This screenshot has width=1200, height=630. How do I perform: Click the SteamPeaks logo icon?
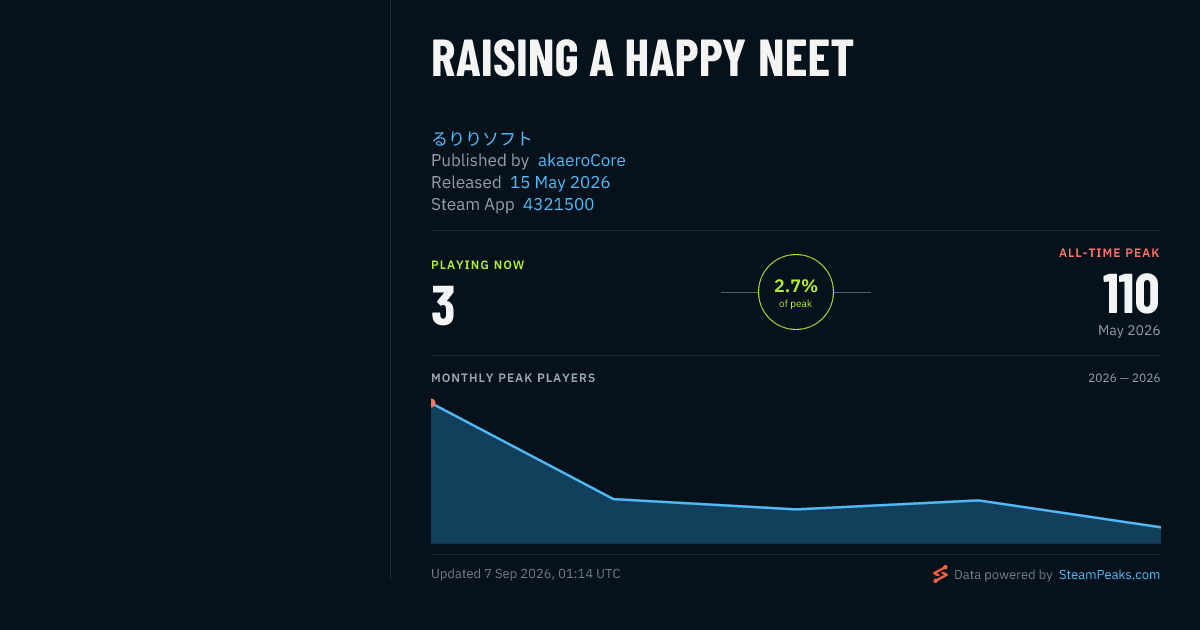(x=940, y=574)
